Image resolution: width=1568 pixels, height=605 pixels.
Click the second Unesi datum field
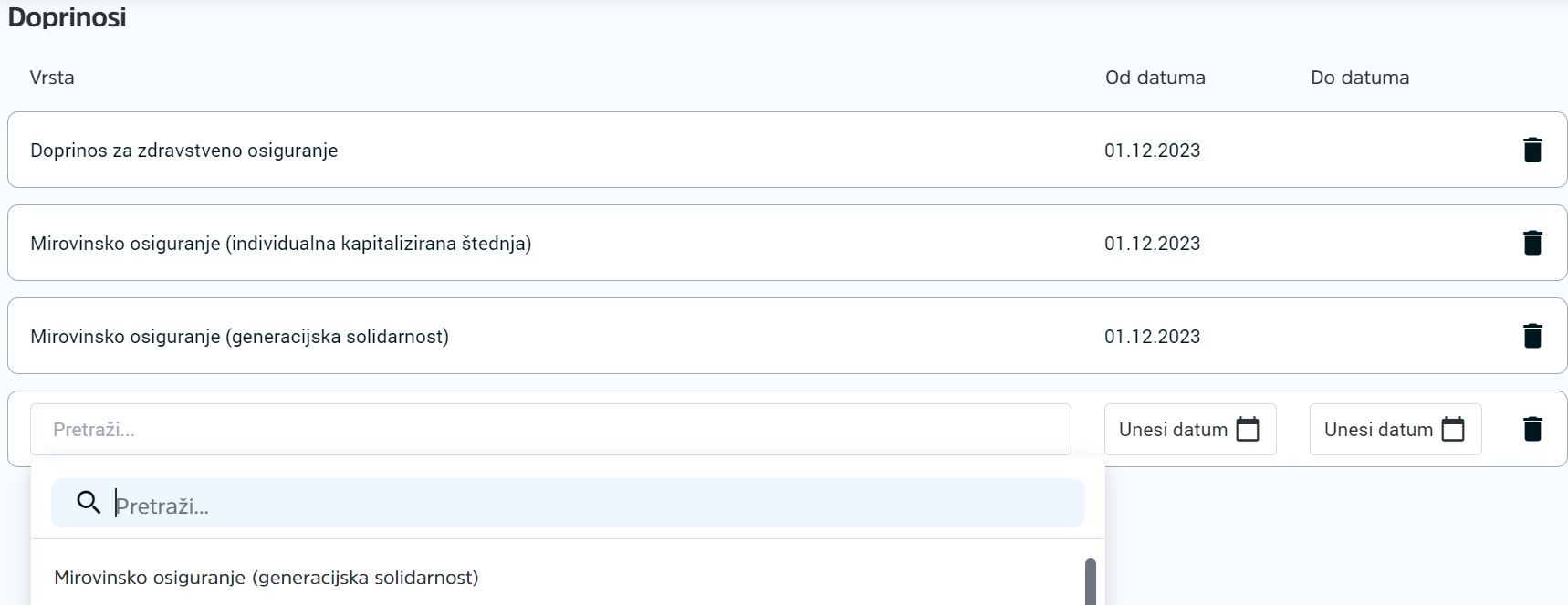tap(1378, 429)
